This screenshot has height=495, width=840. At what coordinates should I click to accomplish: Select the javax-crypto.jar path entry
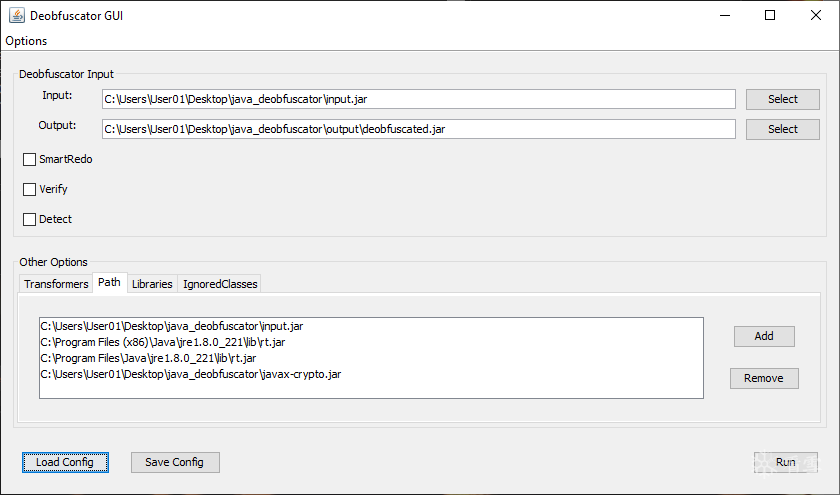(x=191, y=374)
